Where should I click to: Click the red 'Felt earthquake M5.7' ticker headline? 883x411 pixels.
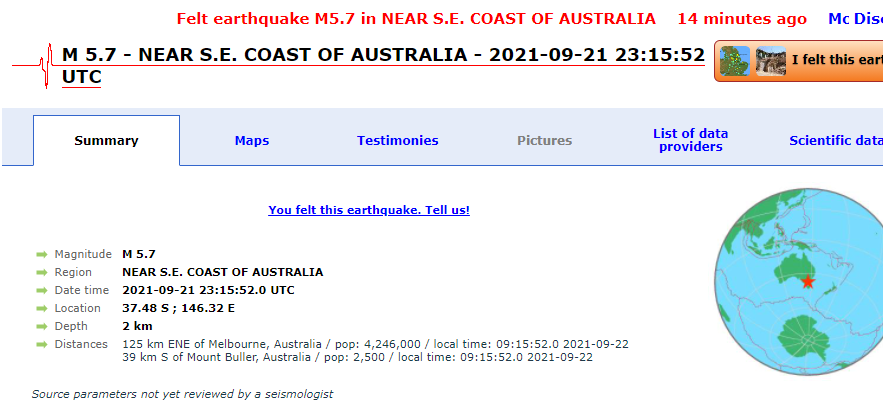click(x=416, y=19)
